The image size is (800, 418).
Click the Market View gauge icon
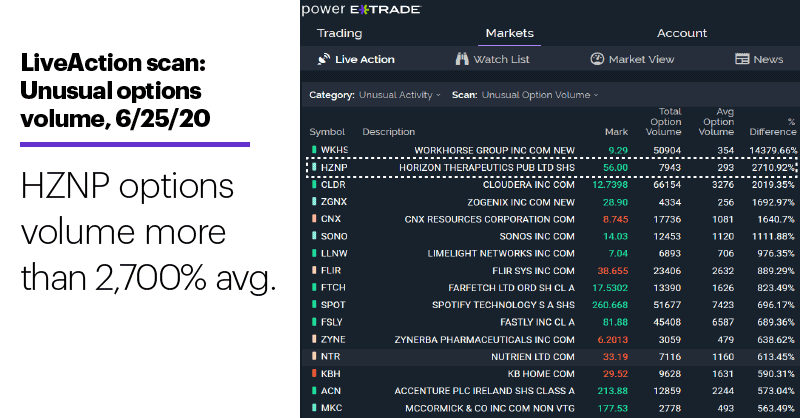point(597,59)
